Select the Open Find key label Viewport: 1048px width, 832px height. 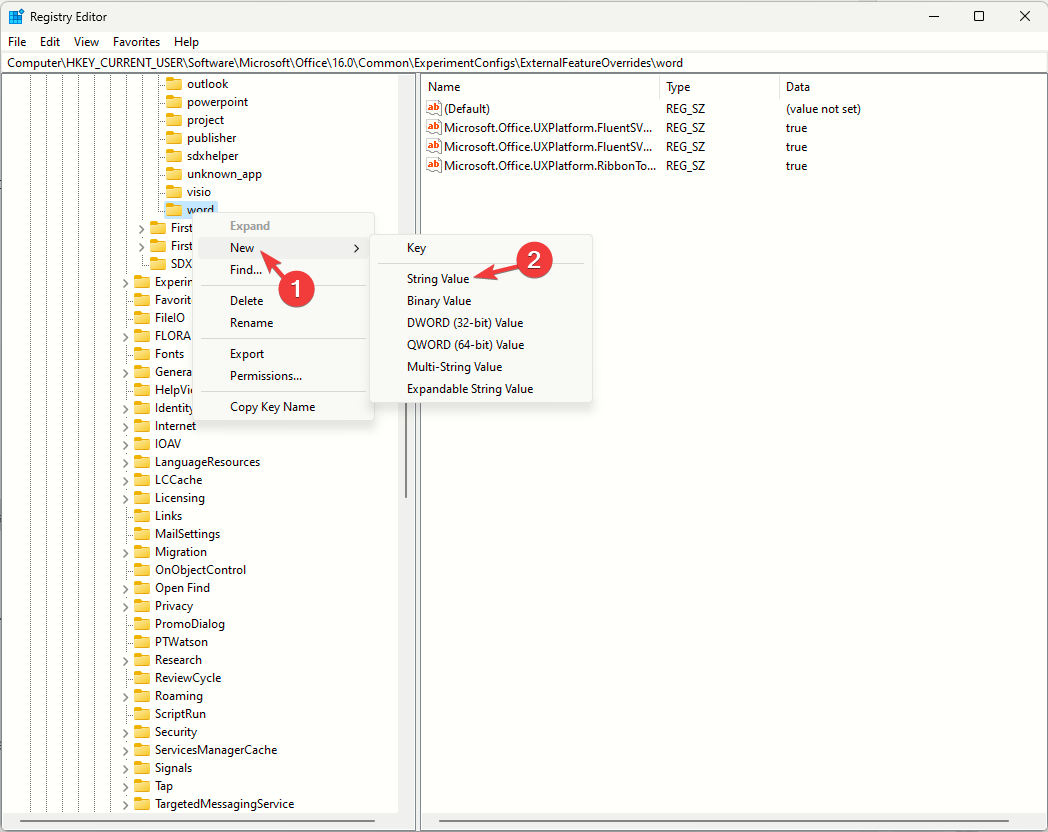click(x=182, y=587)
